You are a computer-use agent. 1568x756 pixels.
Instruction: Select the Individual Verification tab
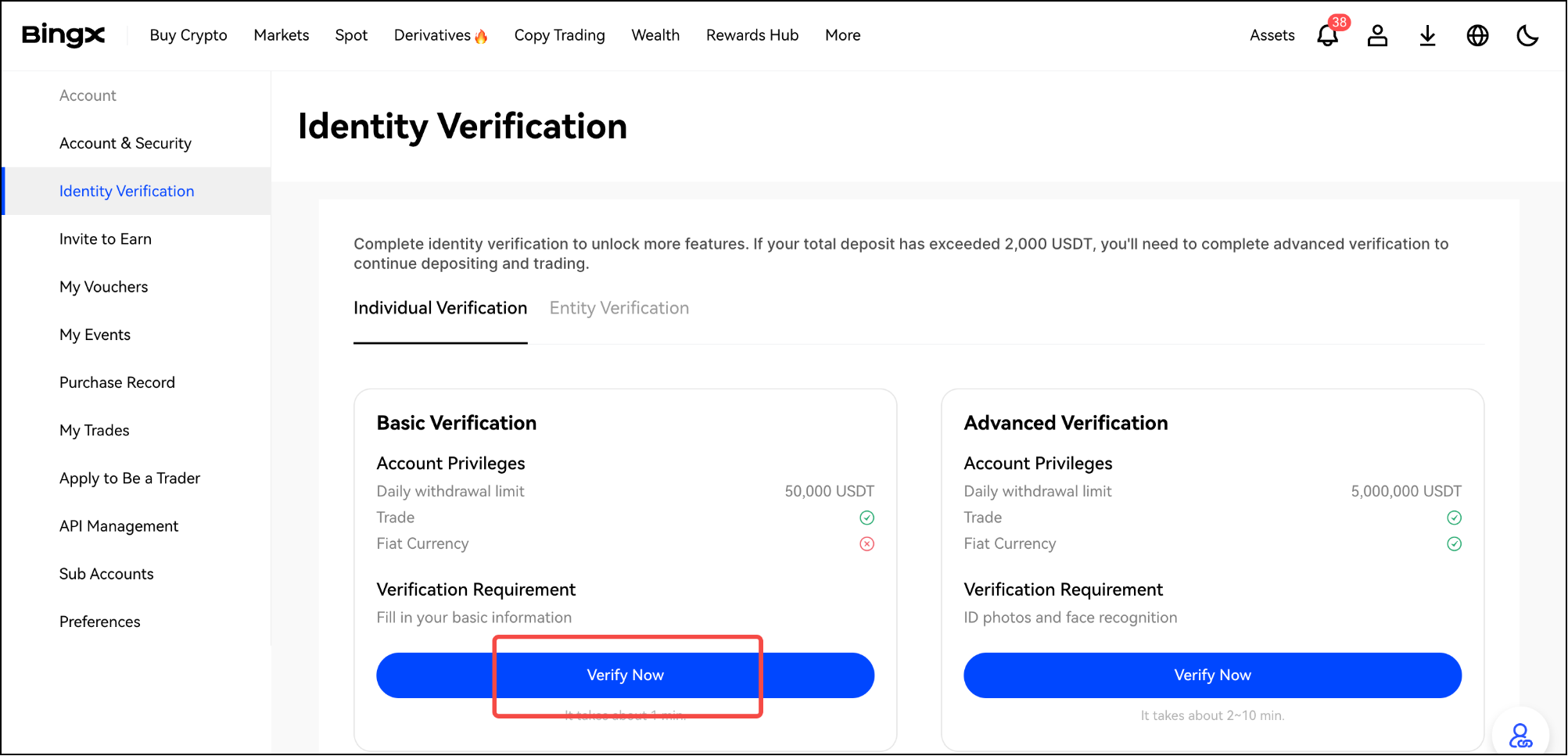coord(440,308)
